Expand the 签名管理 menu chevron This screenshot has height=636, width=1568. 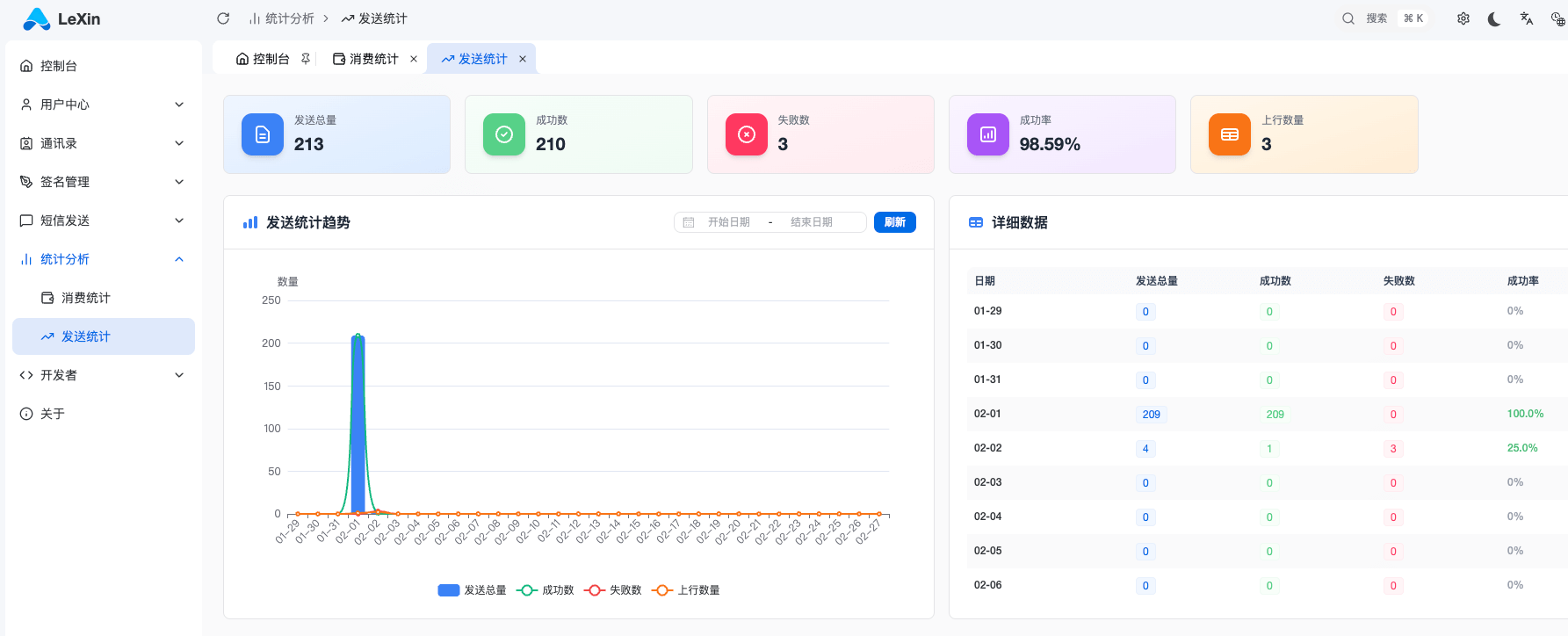[x=179, y=182]
